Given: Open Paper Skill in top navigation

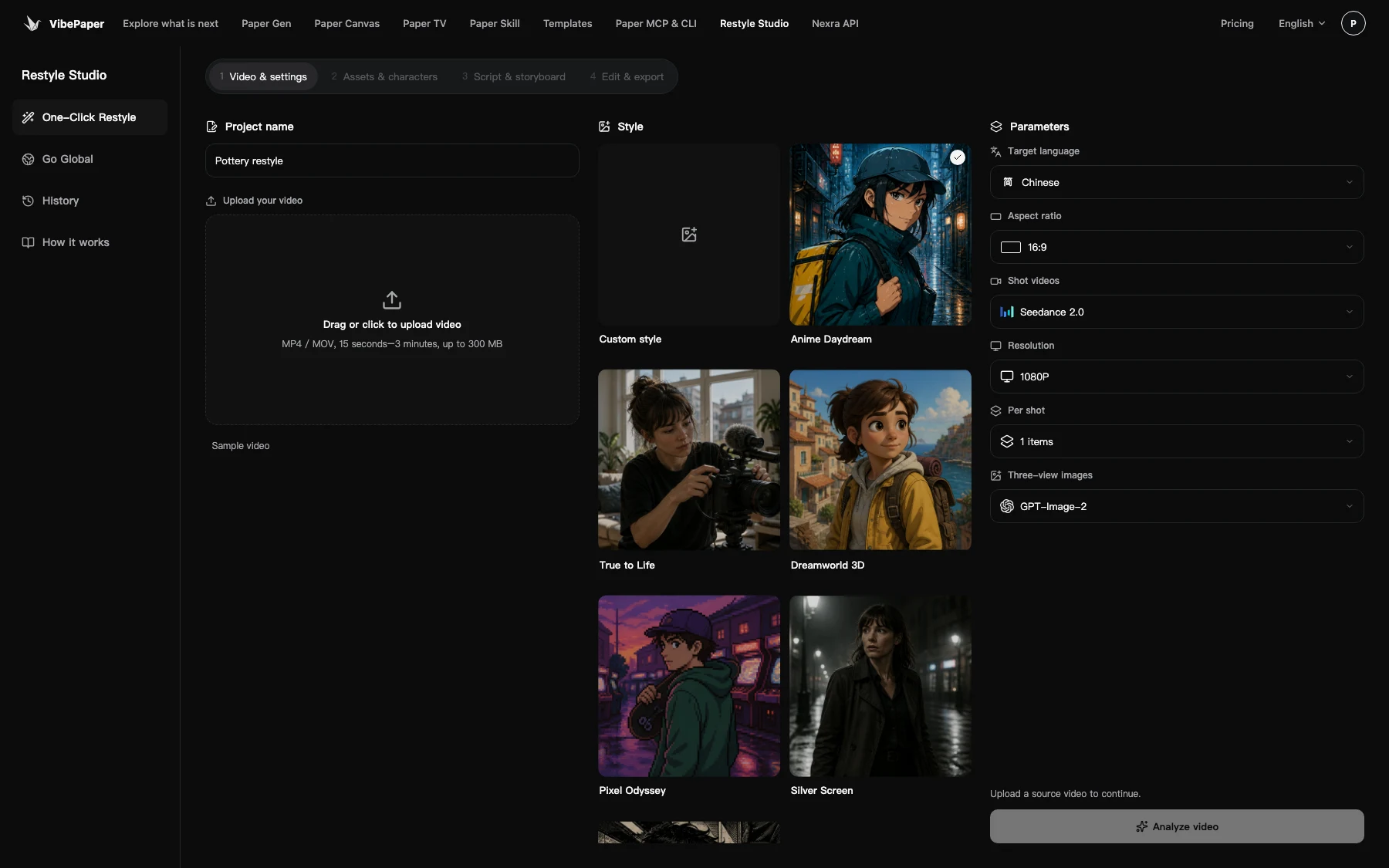Looking at the screenshot, I should pos(495,23).
